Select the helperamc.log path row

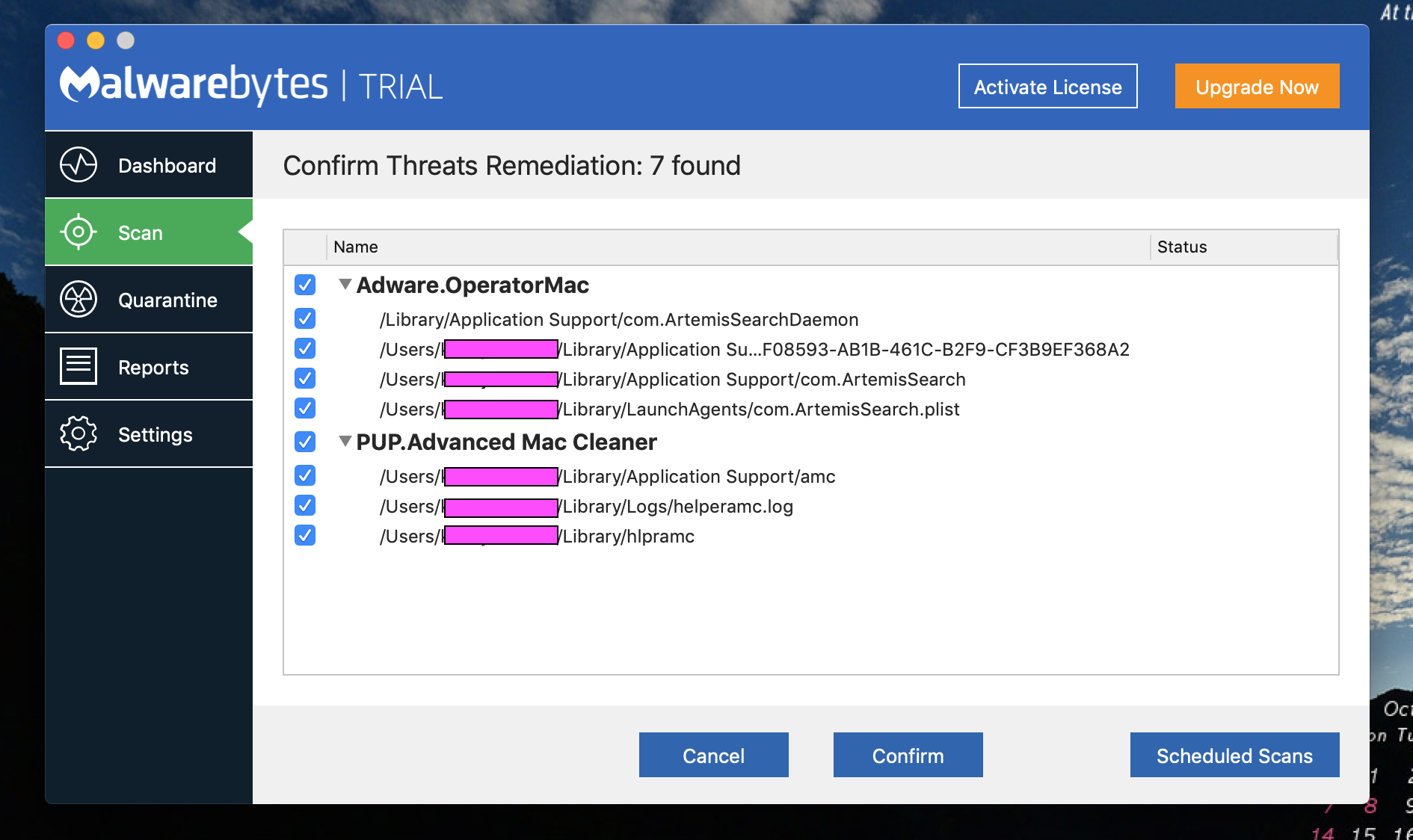pos(811,506)
